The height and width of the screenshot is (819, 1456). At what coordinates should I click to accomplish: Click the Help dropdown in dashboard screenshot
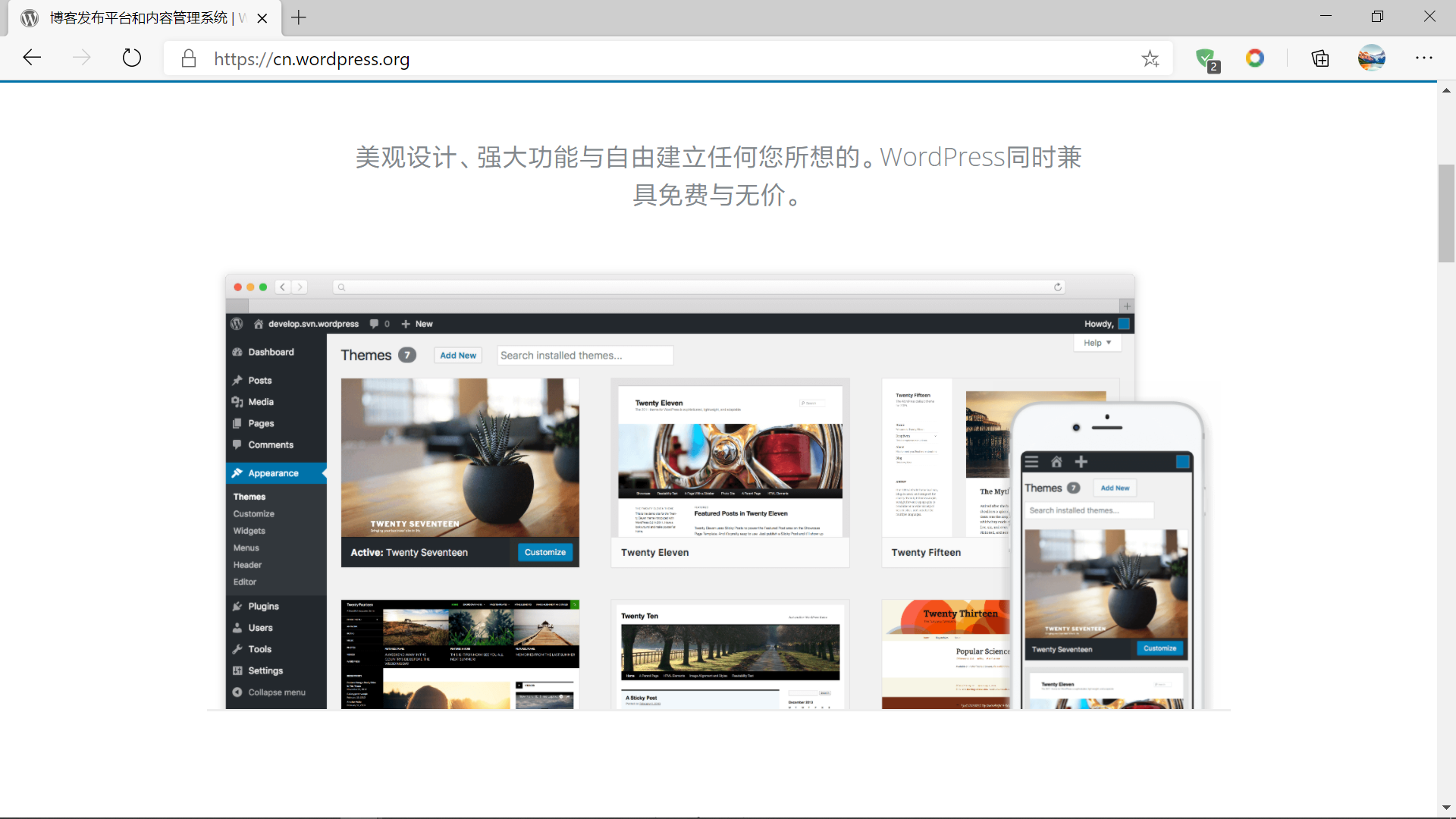1097,343
